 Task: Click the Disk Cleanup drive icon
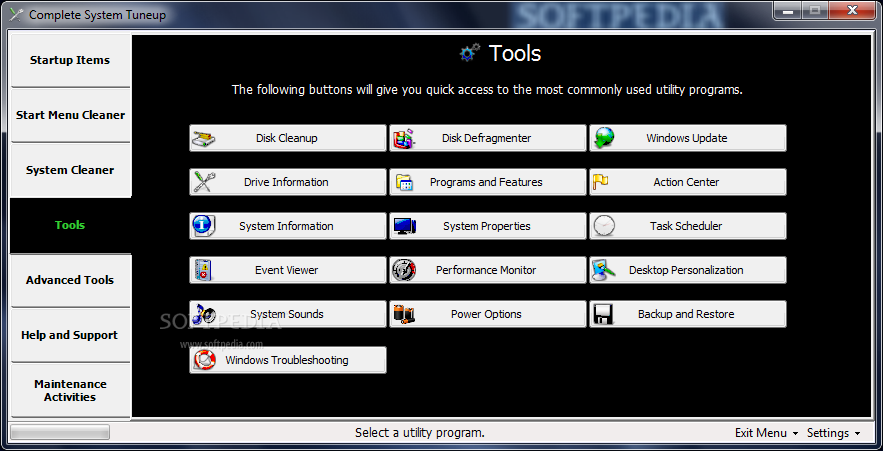(203, 138)
